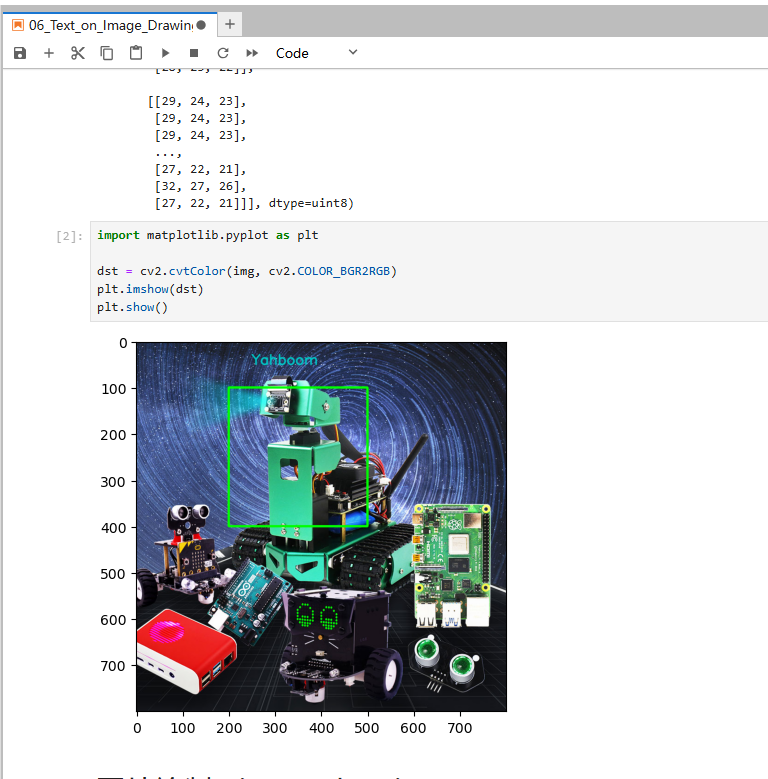This screenshot has height=779, width=768.
Task: Click the dtype=uint8 output text
Action: [311, 203]
